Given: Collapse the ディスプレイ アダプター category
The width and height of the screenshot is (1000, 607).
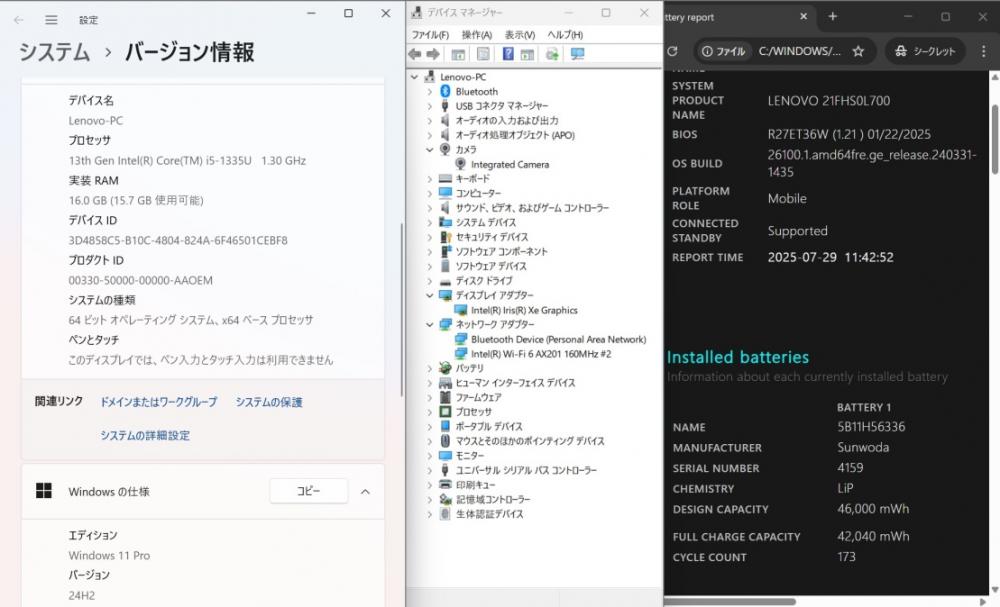Looking at the screenshot, I should 430,295.
